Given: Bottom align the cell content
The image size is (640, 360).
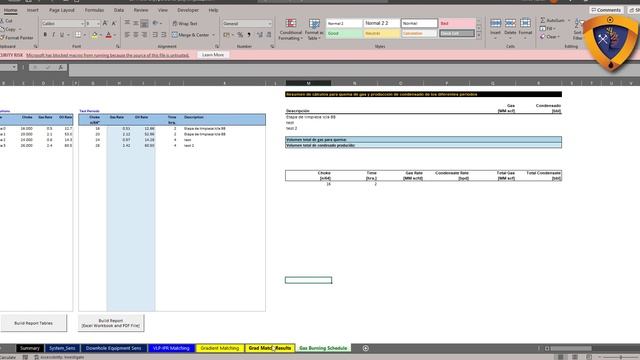Looking at the screenshot, I should (144, 23).
